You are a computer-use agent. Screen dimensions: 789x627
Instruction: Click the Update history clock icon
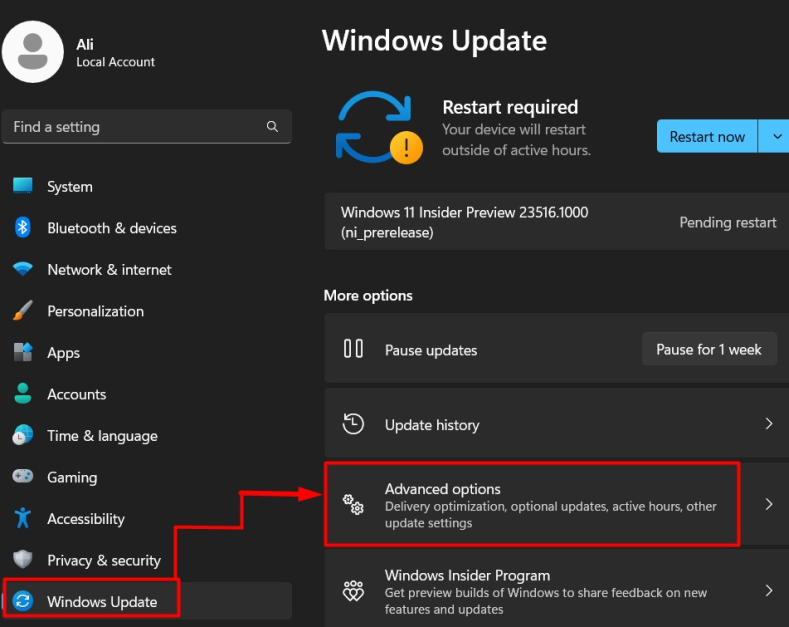[353, 424]
